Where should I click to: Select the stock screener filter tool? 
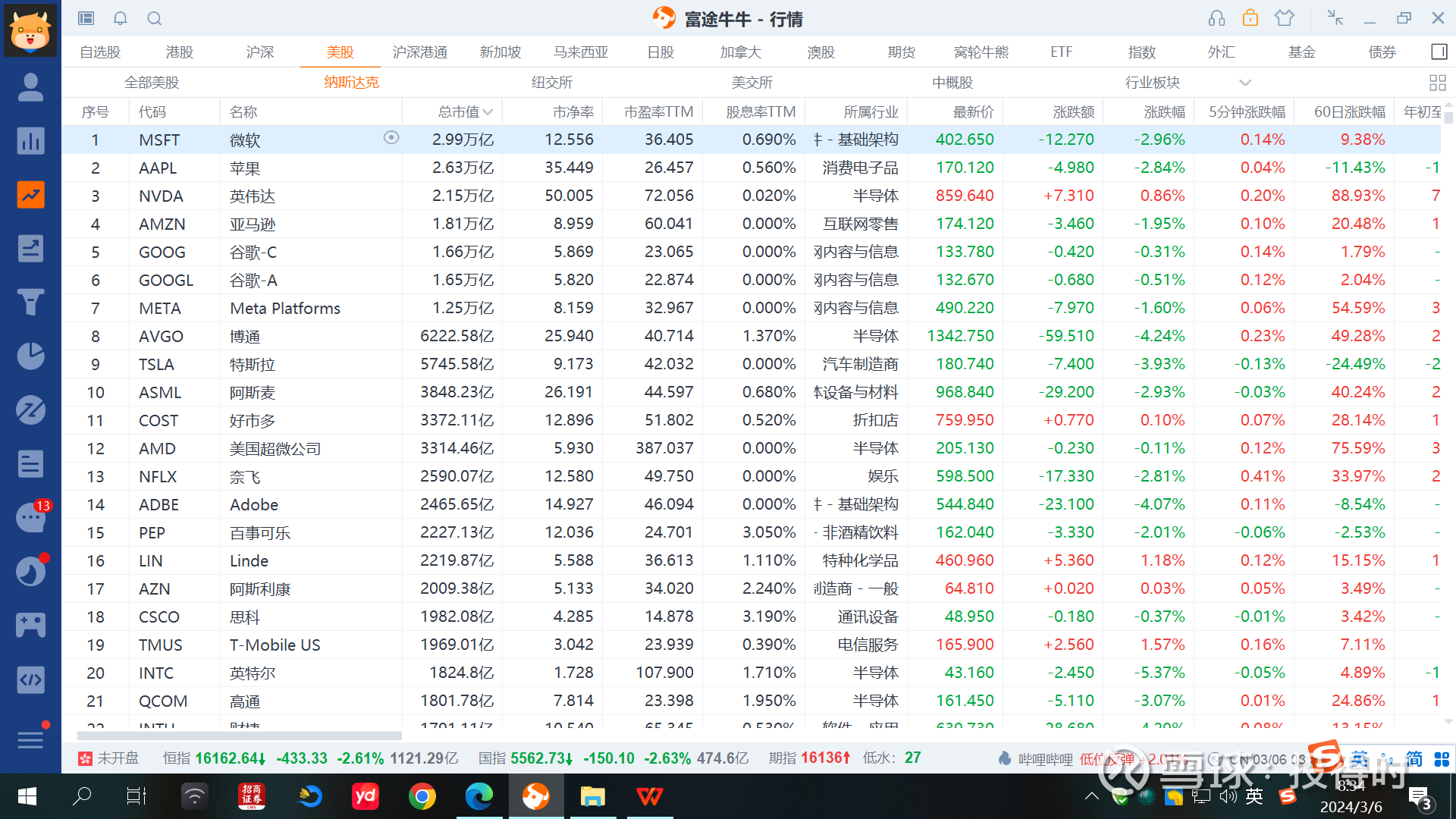click(30, 302)
